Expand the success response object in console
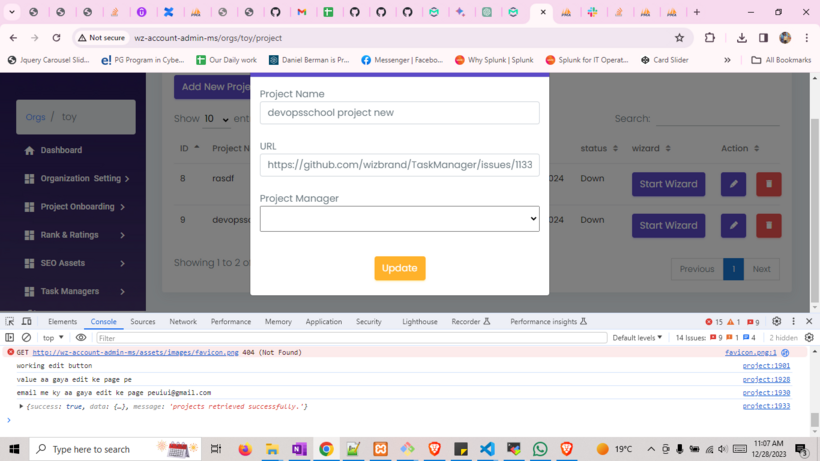 click(21, 406)
